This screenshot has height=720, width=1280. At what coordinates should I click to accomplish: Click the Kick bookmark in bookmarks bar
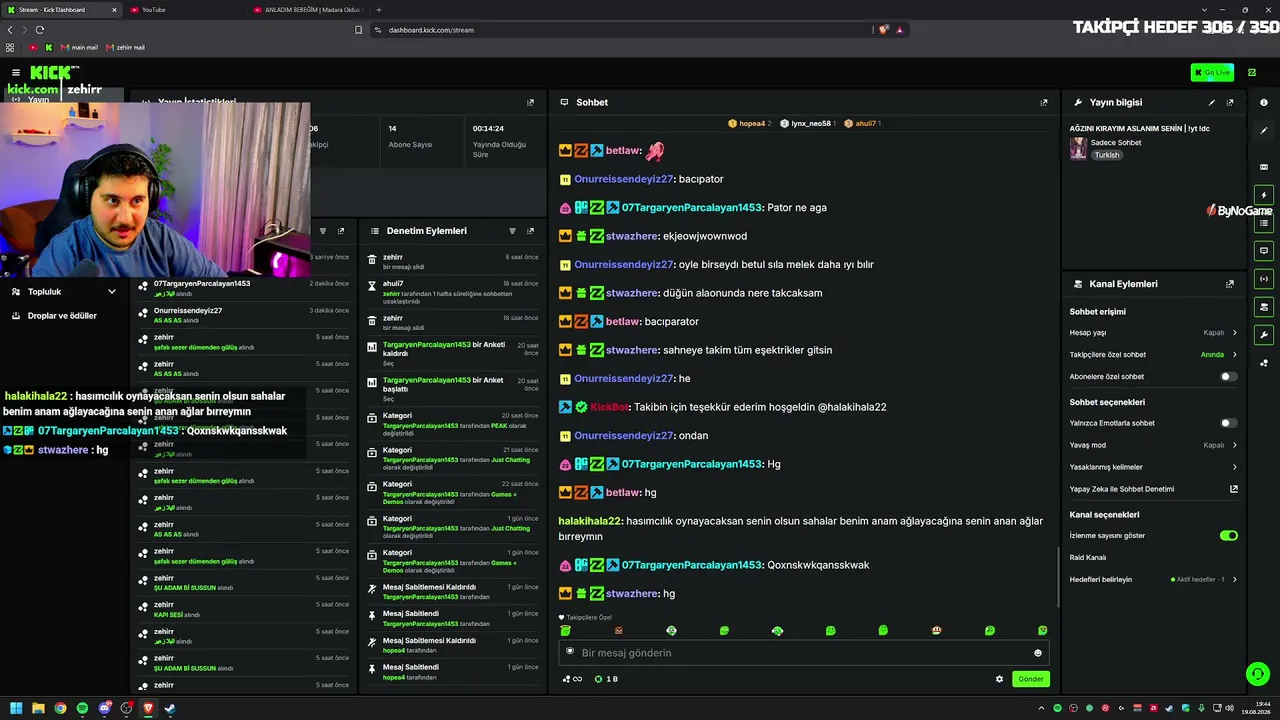click(48, 47)
